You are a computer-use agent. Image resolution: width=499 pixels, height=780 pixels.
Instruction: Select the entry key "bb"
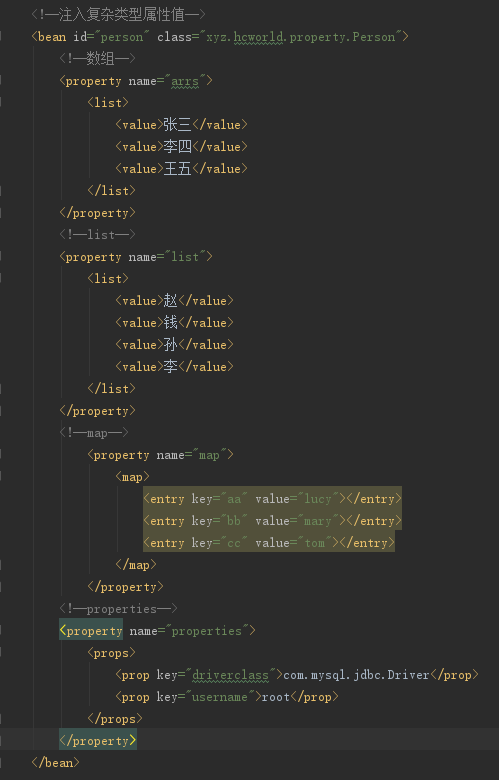[x=234, y=521]
